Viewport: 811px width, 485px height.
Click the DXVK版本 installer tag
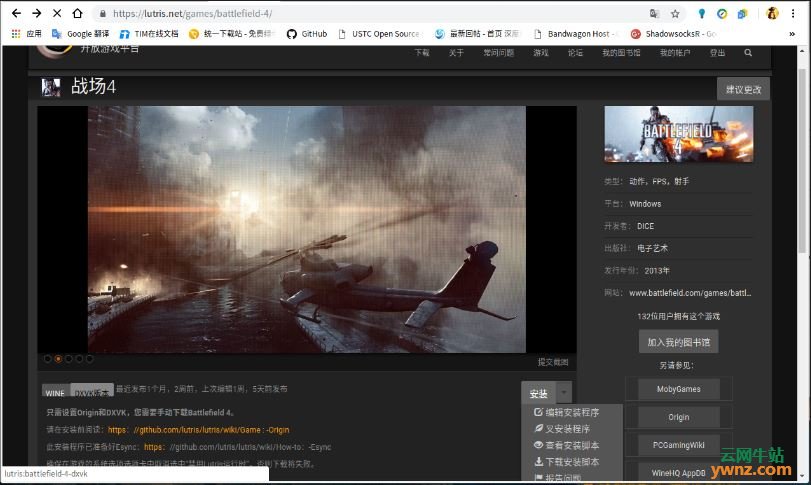[x=92, y=390]
